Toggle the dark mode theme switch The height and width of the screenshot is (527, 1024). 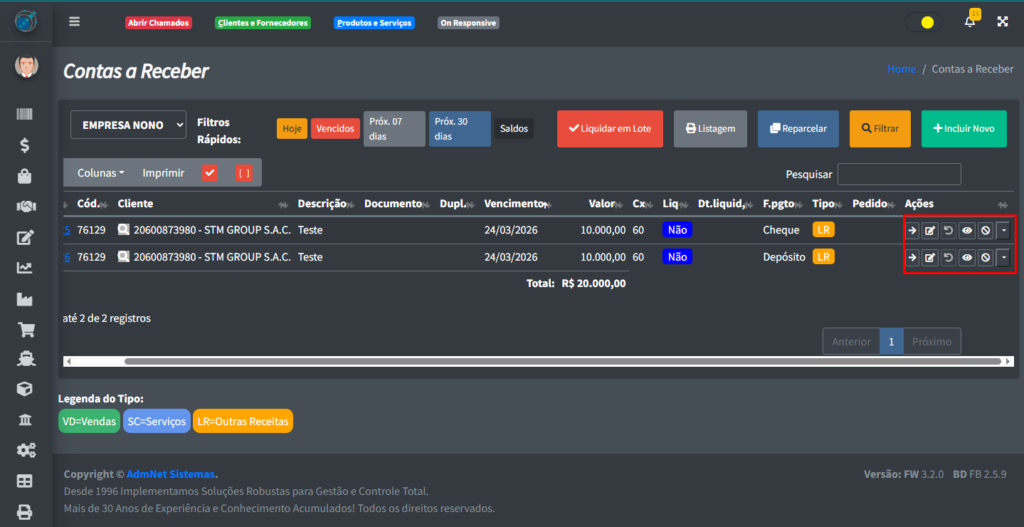[923, 22]
